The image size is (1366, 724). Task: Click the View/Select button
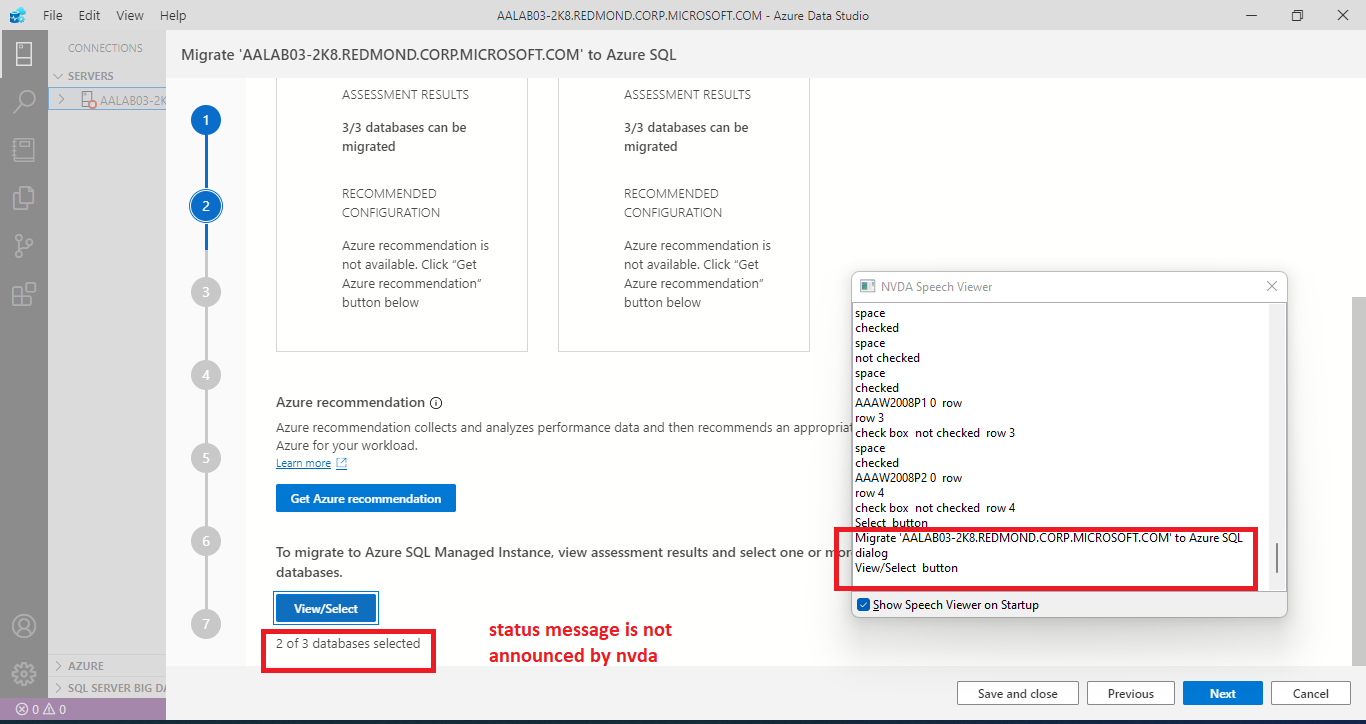tap(325, 606)
